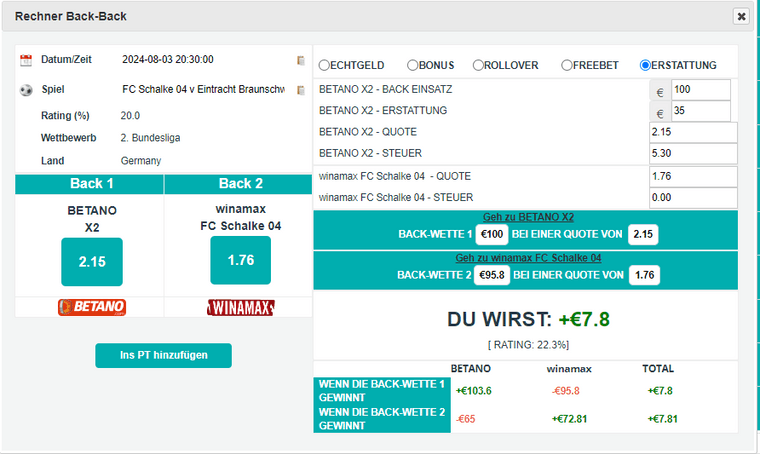Click the Back 1 column header
Image resolution: width=760 pixels, height=454 pixels.
point(90,184)
